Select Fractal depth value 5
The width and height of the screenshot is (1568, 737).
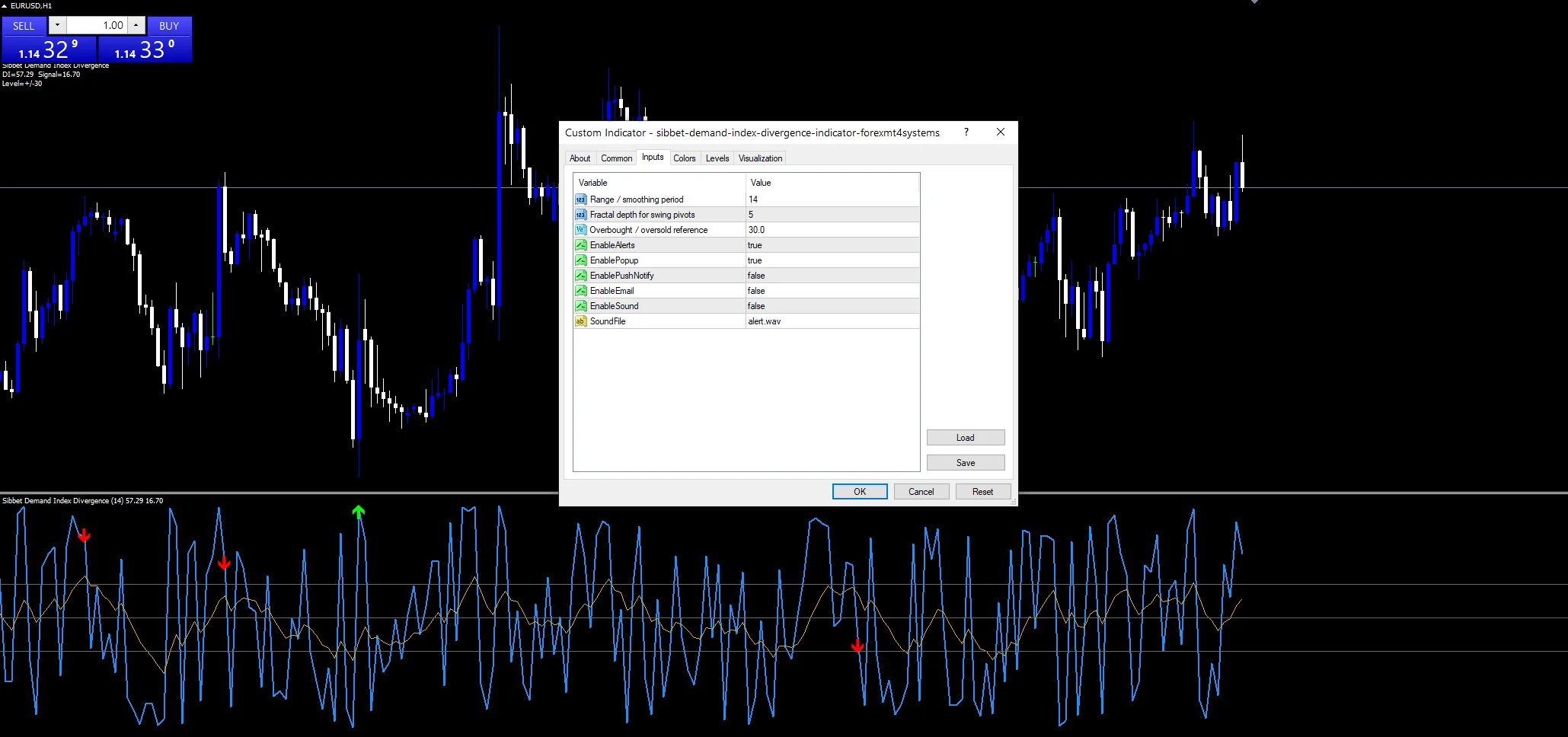point(832,215)
